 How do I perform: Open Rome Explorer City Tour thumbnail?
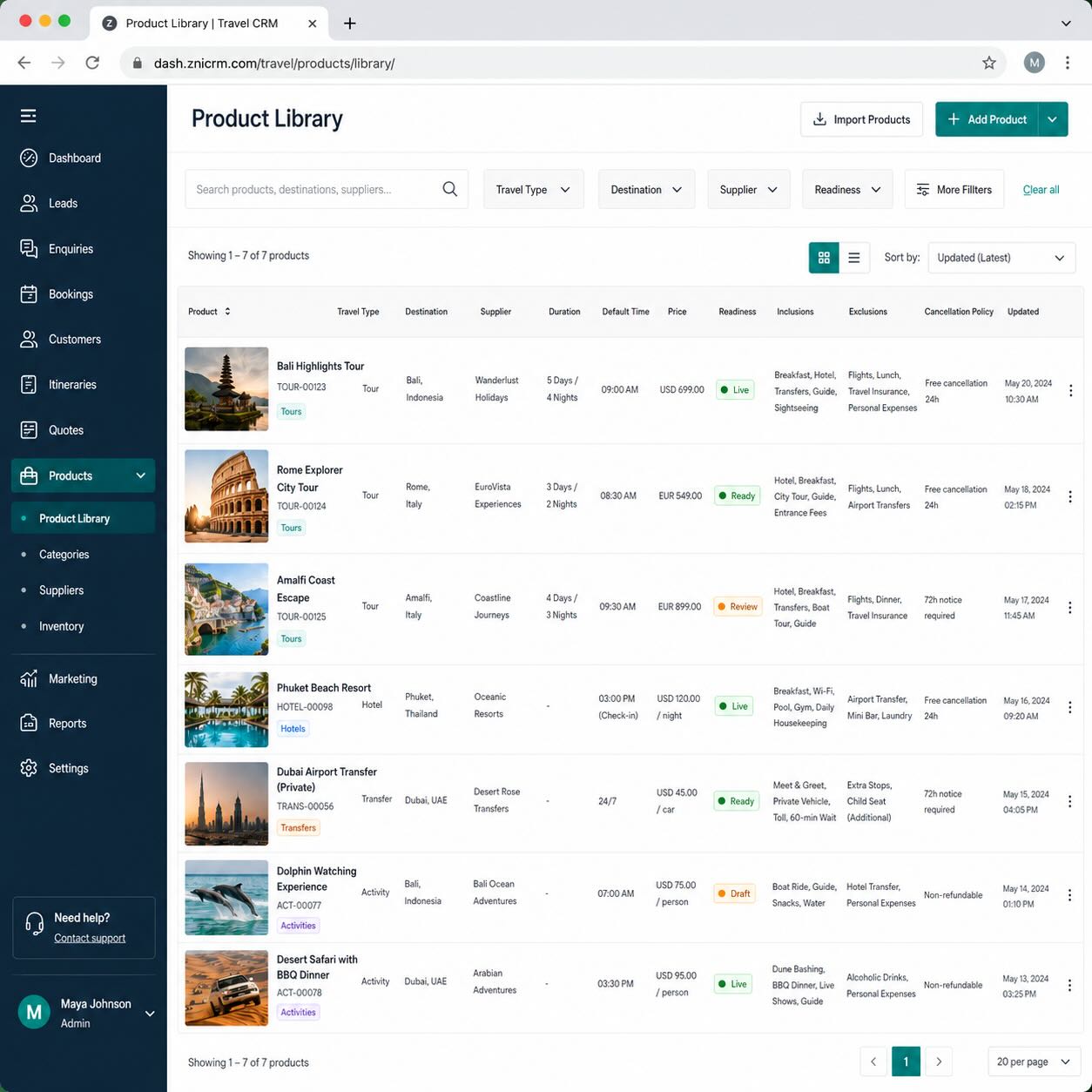[x=226, y=495]
